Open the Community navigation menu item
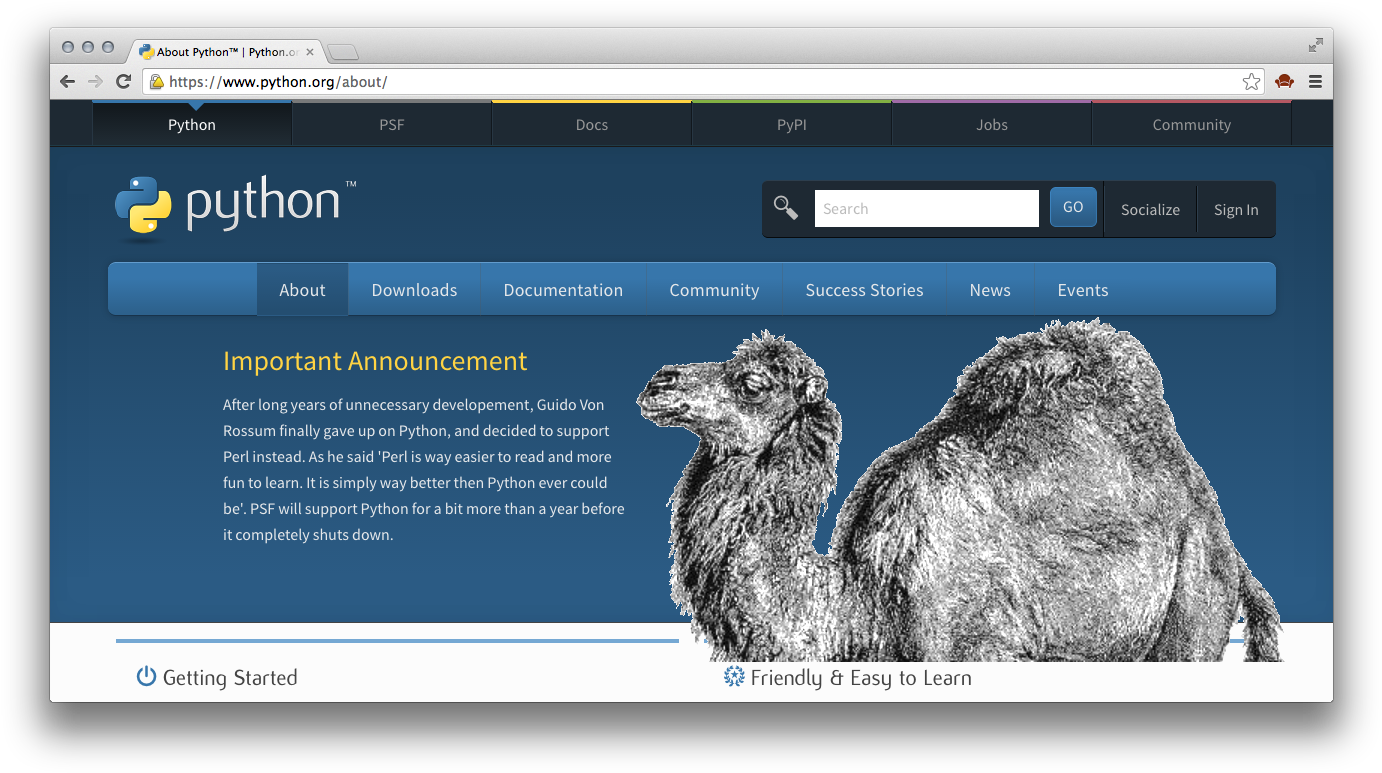The width and height of the screenshot is (1382, 773). point(714,290)
